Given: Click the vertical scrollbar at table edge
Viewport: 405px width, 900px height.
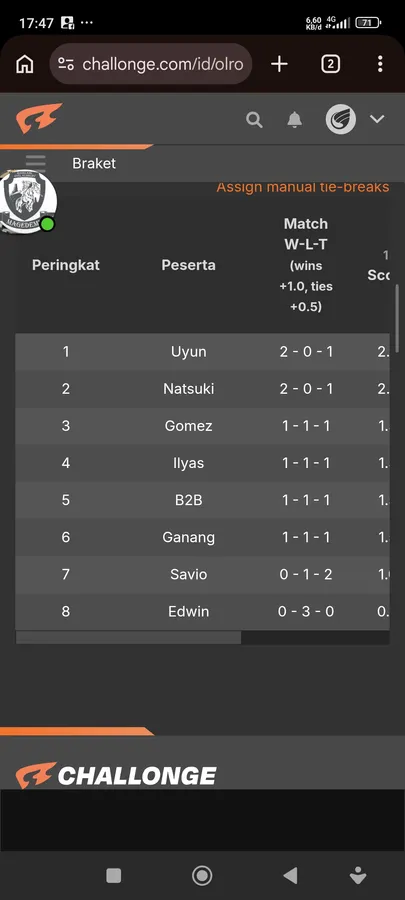Looking at the screenshot, I should click(x=397, y=315).
